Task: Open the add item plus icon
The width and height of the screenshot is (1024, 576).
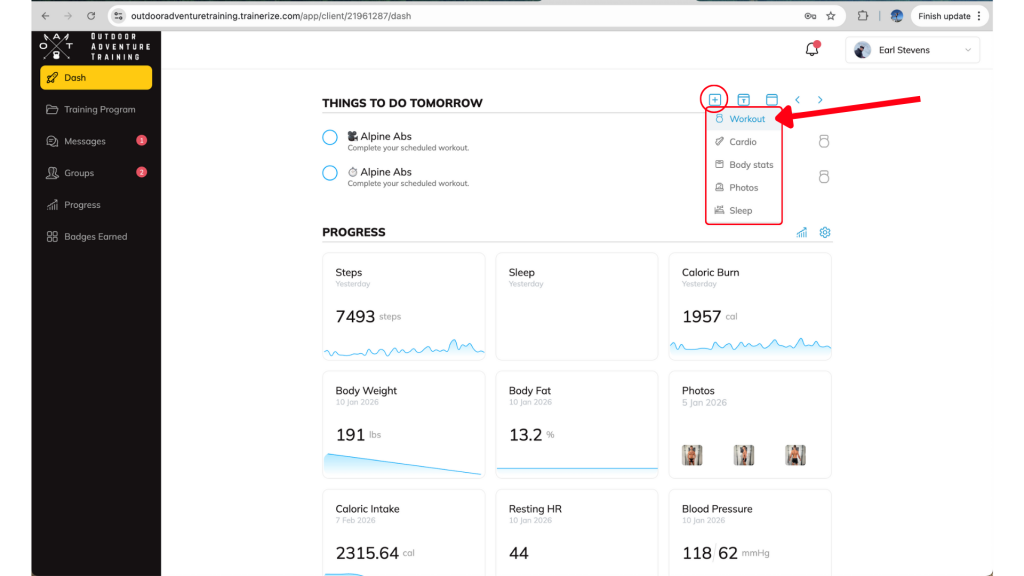Action: tap(715, 100)
